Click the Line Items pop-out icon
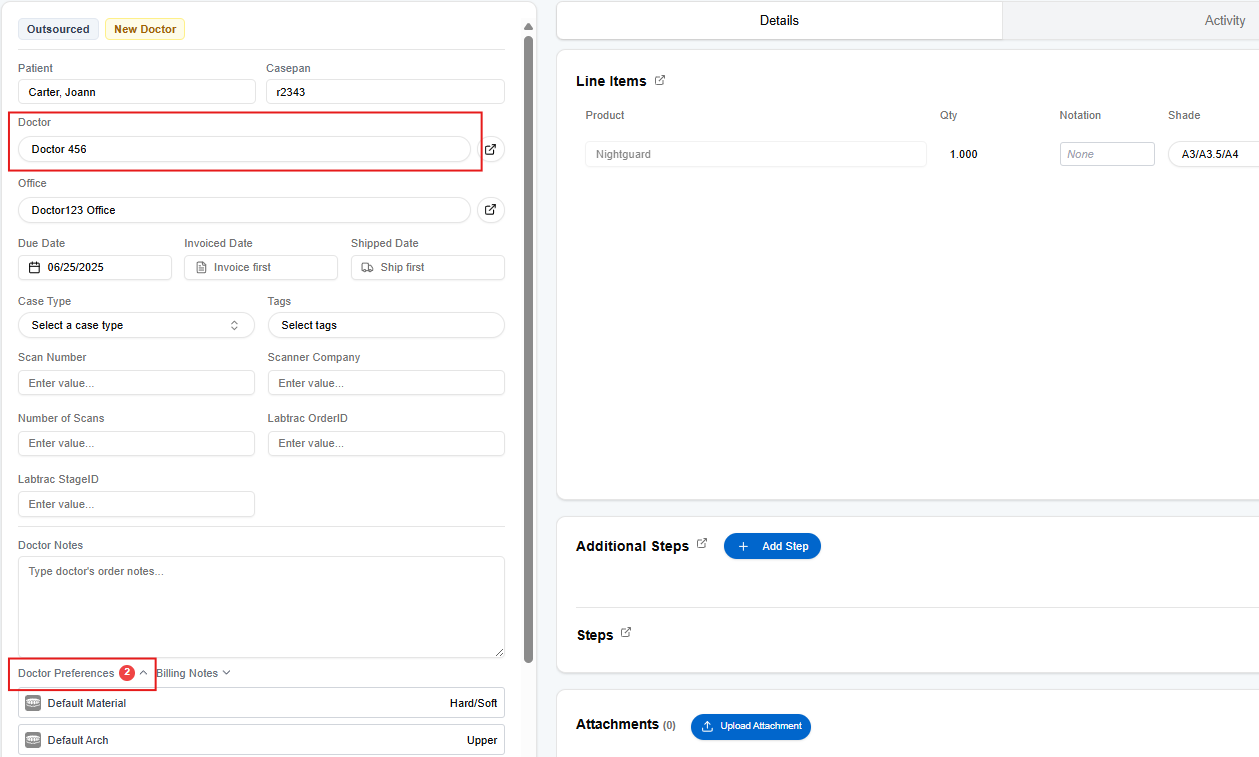1259x757 pixels. [x=660, y=80]
